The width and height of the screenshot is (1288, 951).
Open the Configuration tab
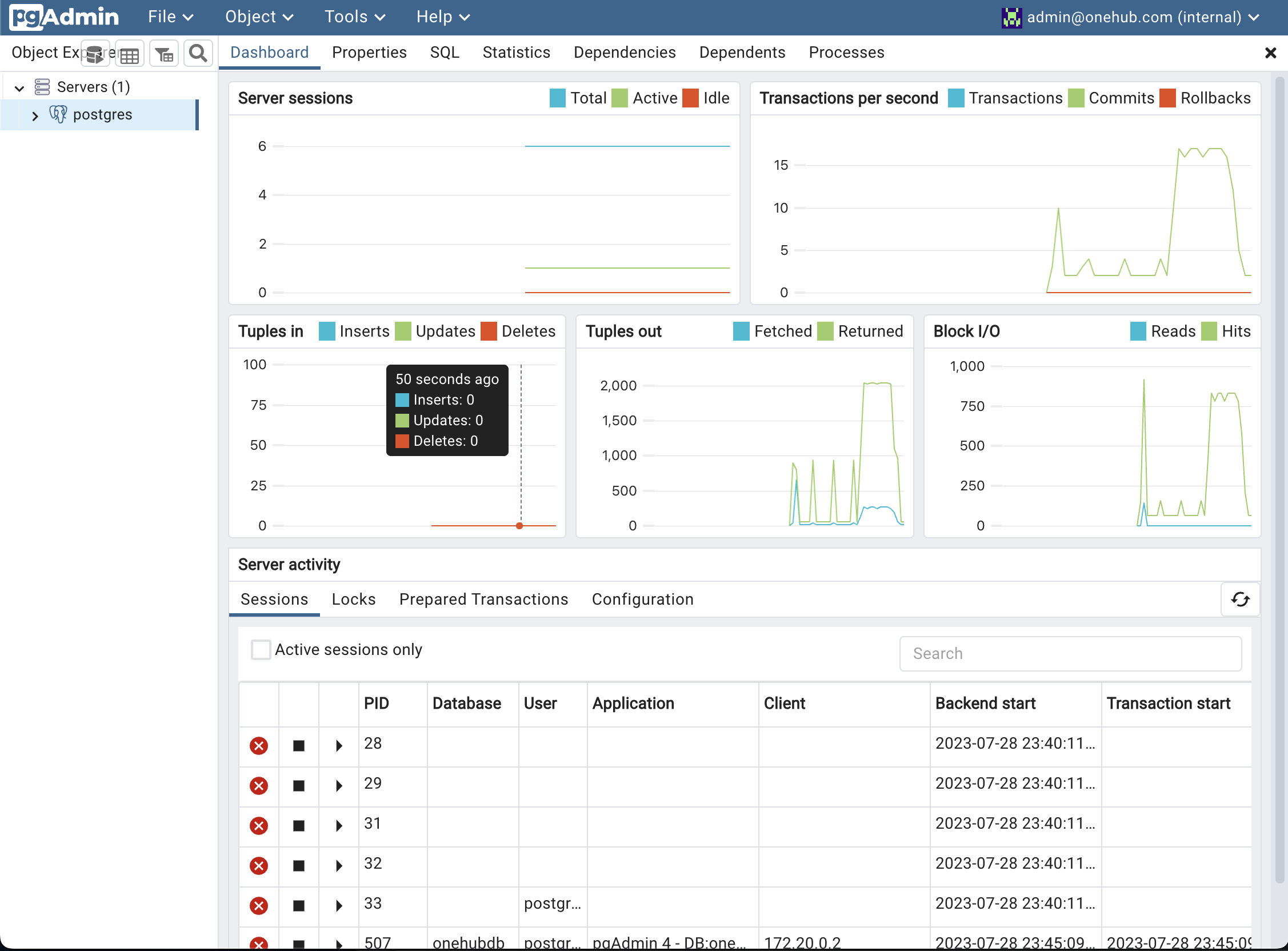(x=642, y=600)
